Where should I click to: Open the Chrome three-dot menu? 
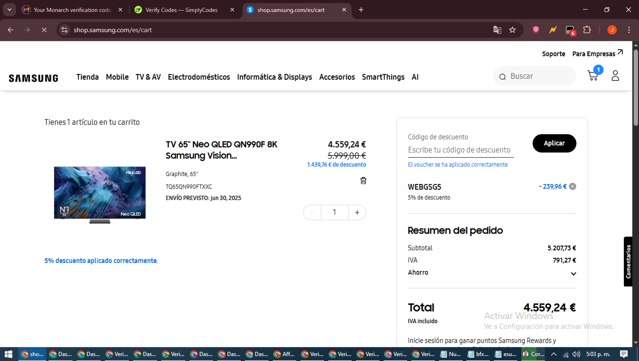629,30
